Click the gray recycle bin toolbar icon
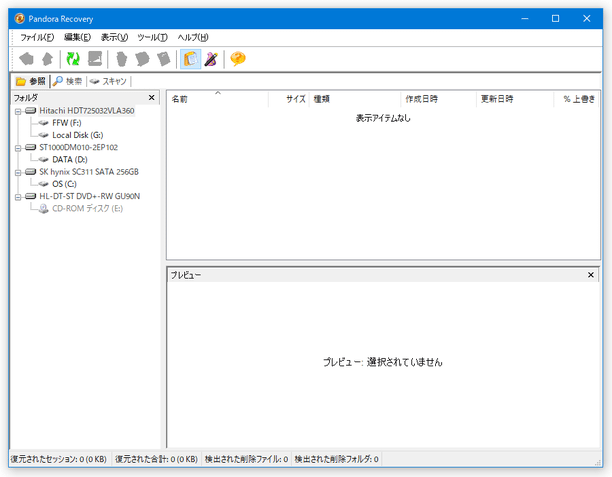 [122, 59]
